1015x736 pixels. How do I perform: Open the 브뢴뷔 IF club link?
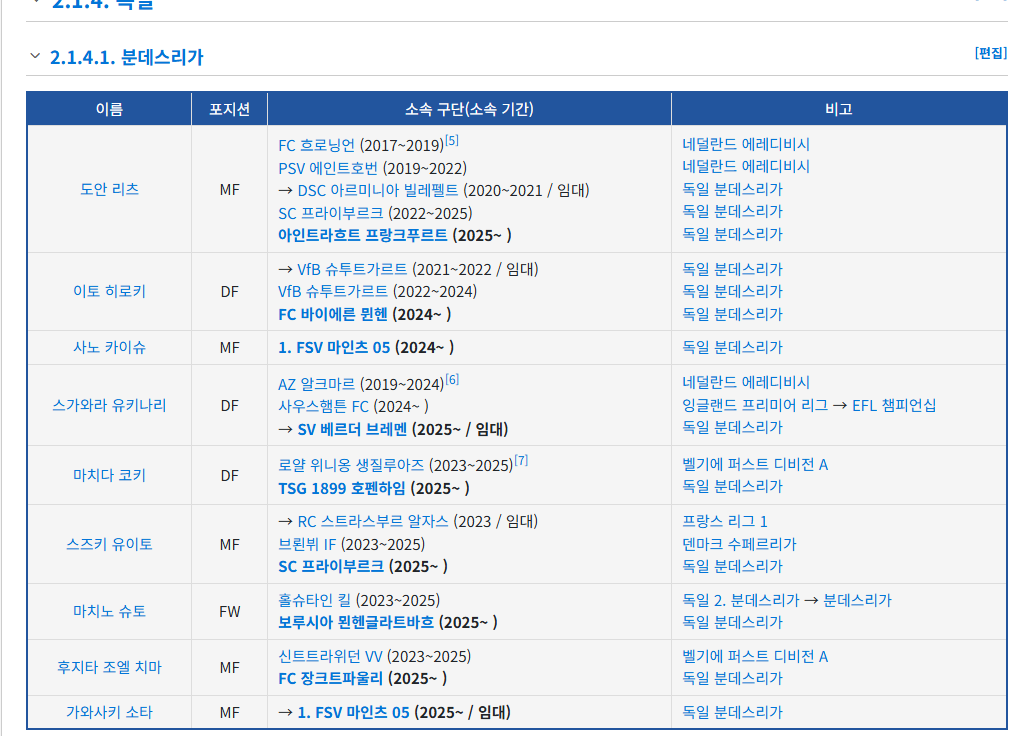pos(307,544)
